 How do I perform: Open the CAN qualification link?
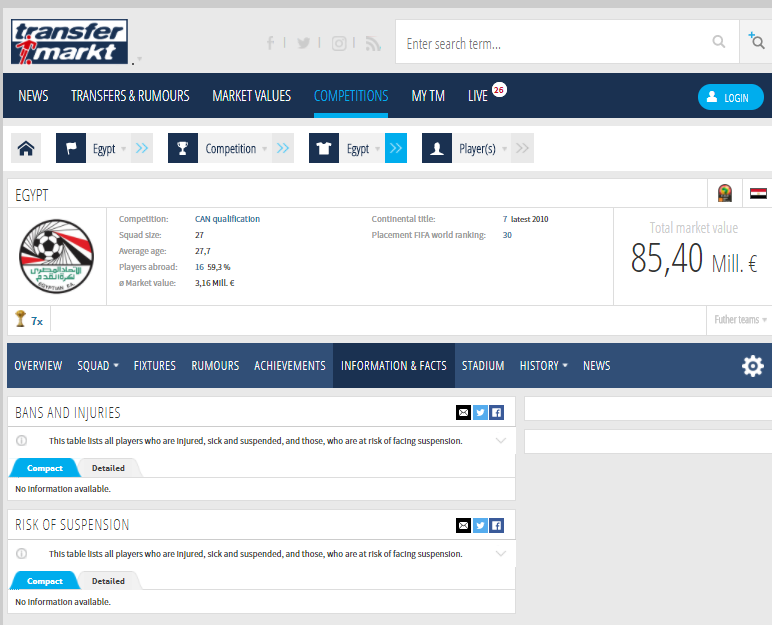point(227,219)
